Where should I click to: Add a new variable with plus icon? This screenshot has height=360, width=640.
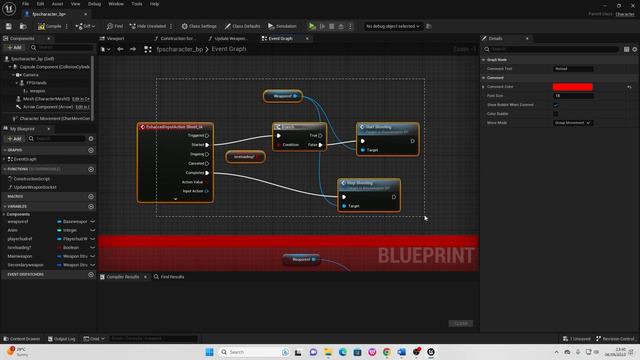pyautogui.click(x=91, y=207)
